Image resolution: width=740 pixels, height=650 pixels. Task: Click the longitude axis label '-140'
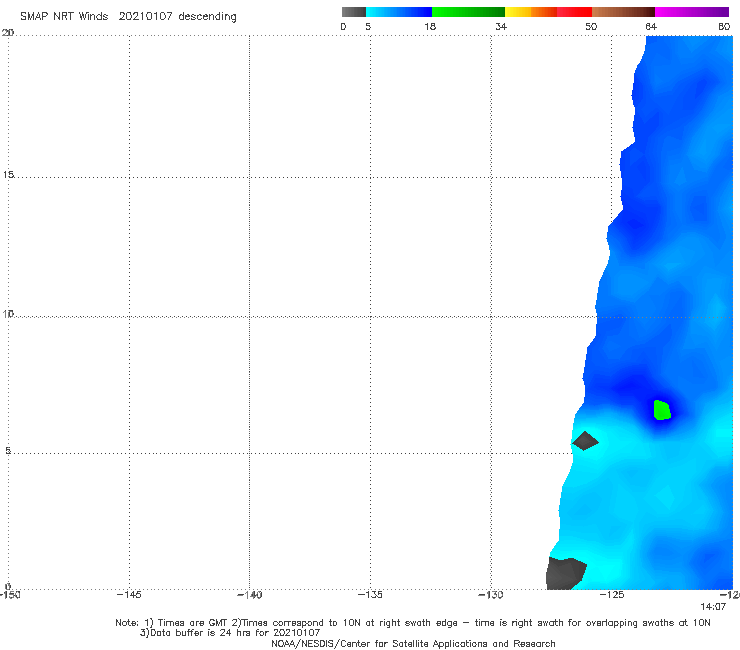coord(249,595)
